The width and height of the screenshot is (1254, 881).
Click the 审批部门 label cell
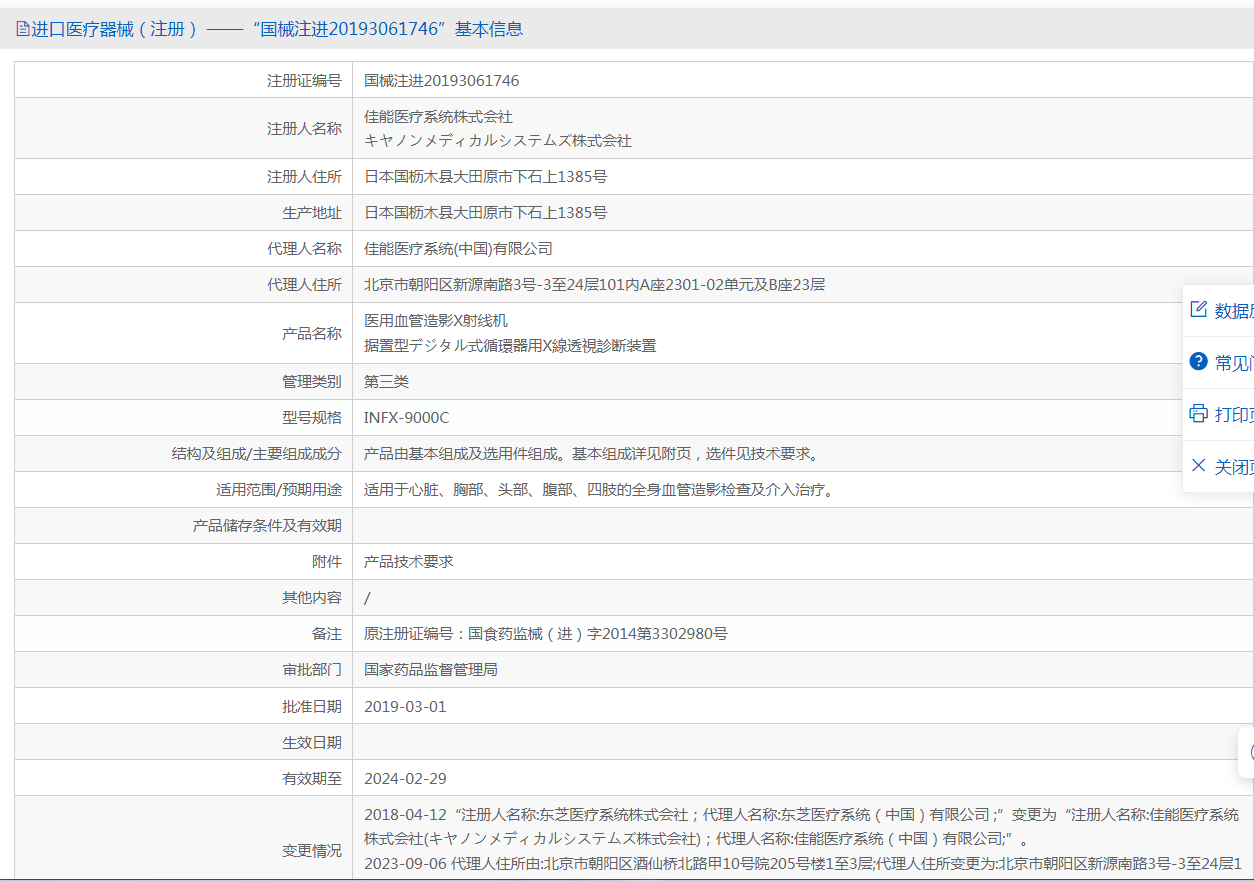pyautogui.click(x=183, y=669)
